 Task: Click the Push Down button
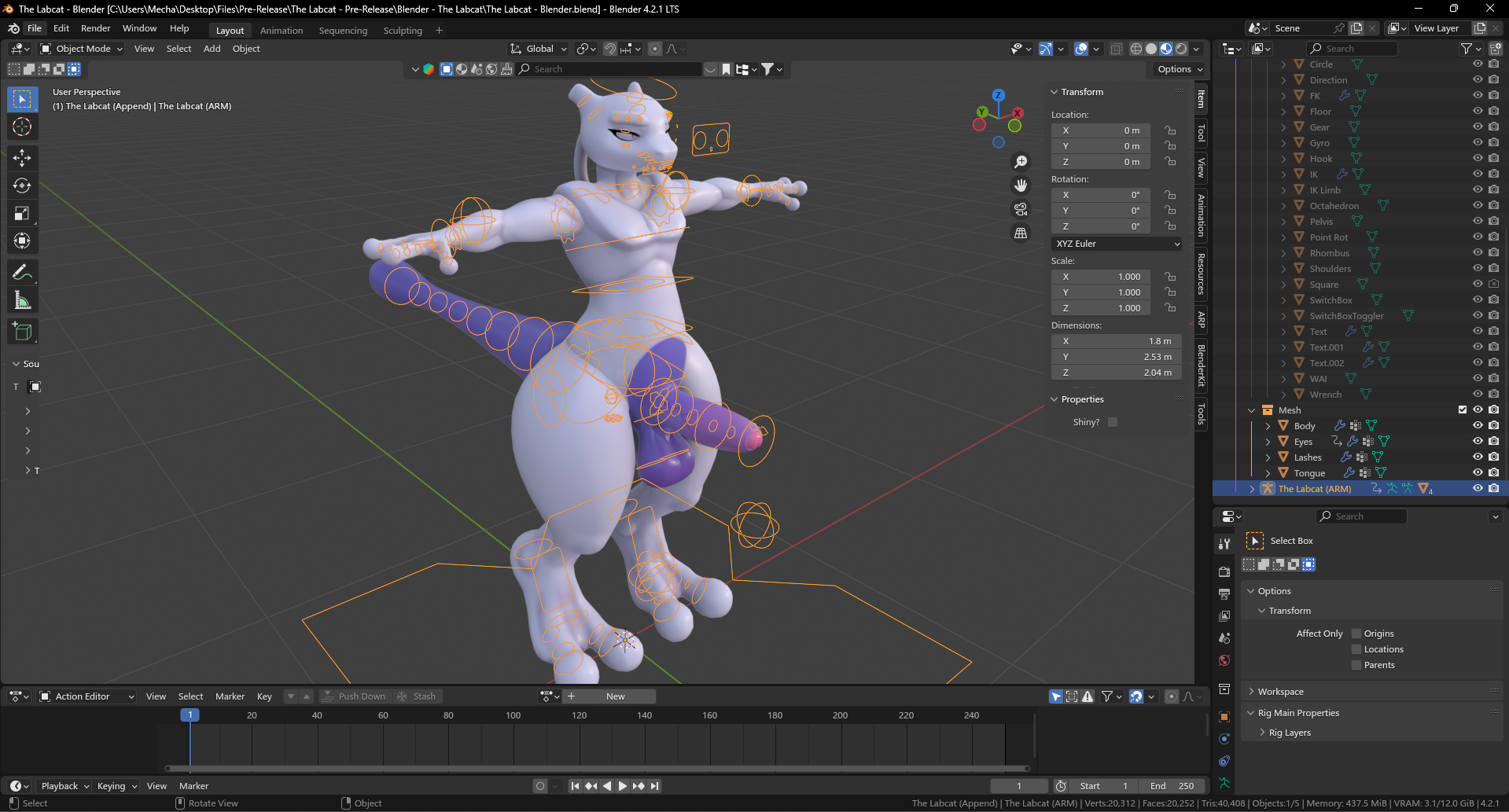[x=355, y=696]
